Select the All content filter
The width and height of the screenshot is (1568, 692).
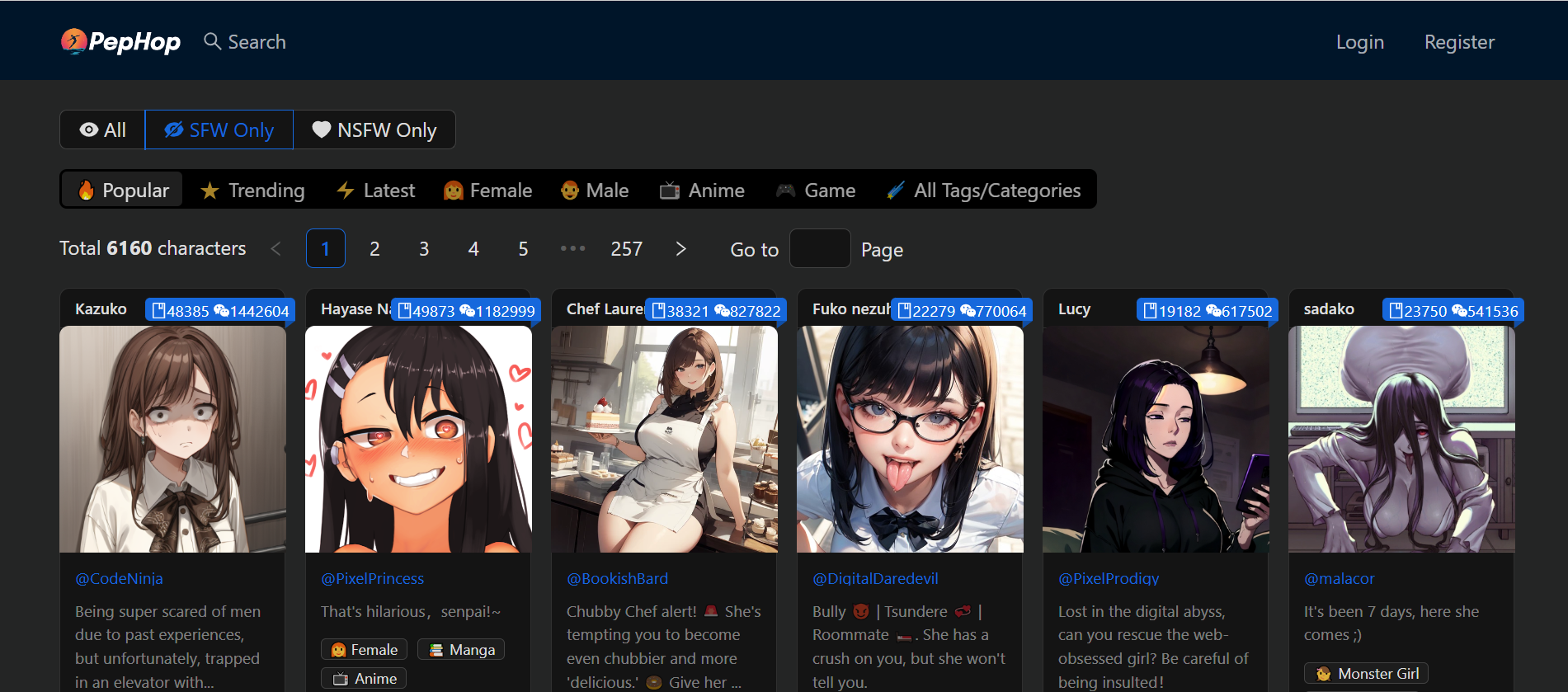click(x=102, y=129)
